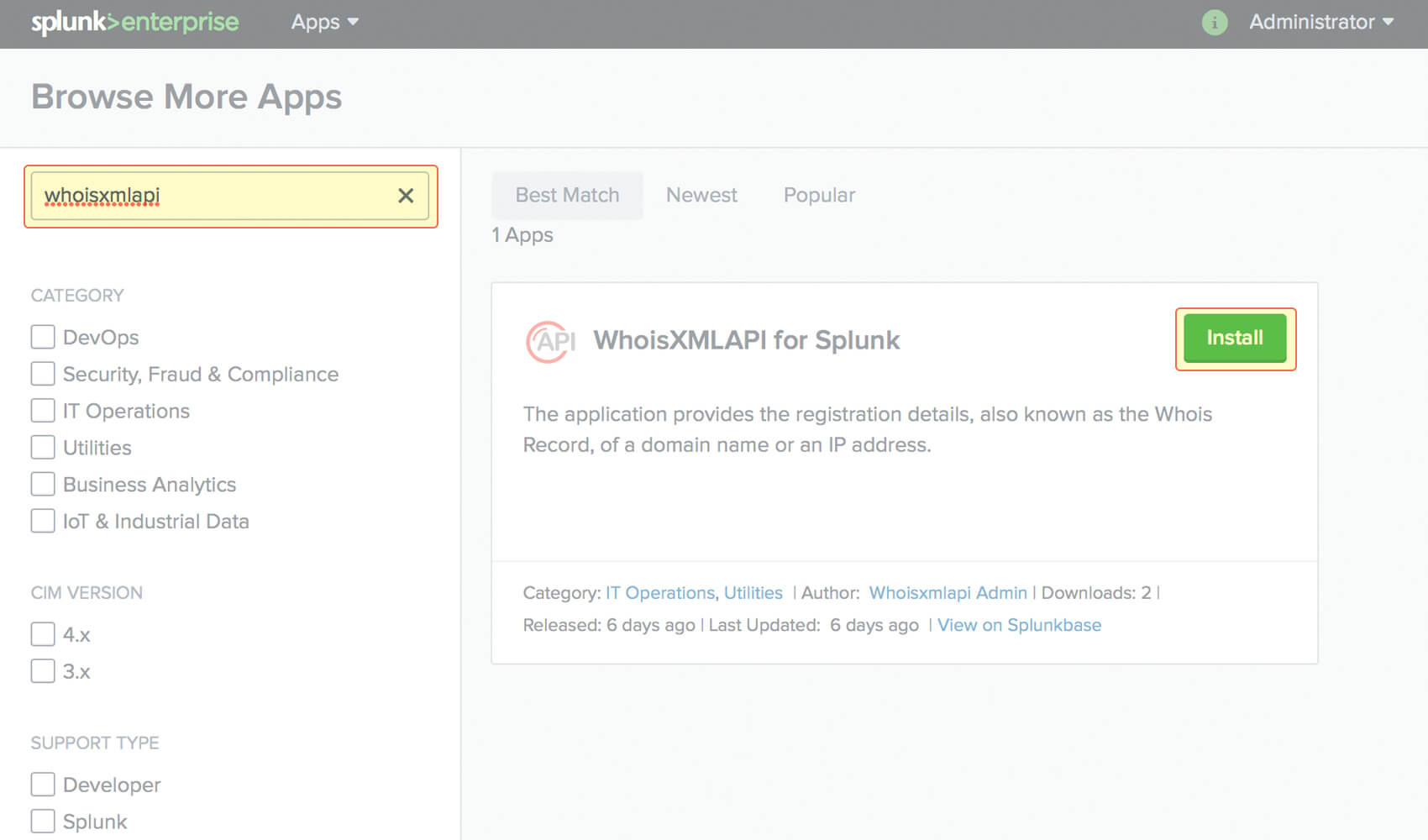
Task: Click the 'Last Updated: 6 days ago' text
Action: click(x=813, y=625)
